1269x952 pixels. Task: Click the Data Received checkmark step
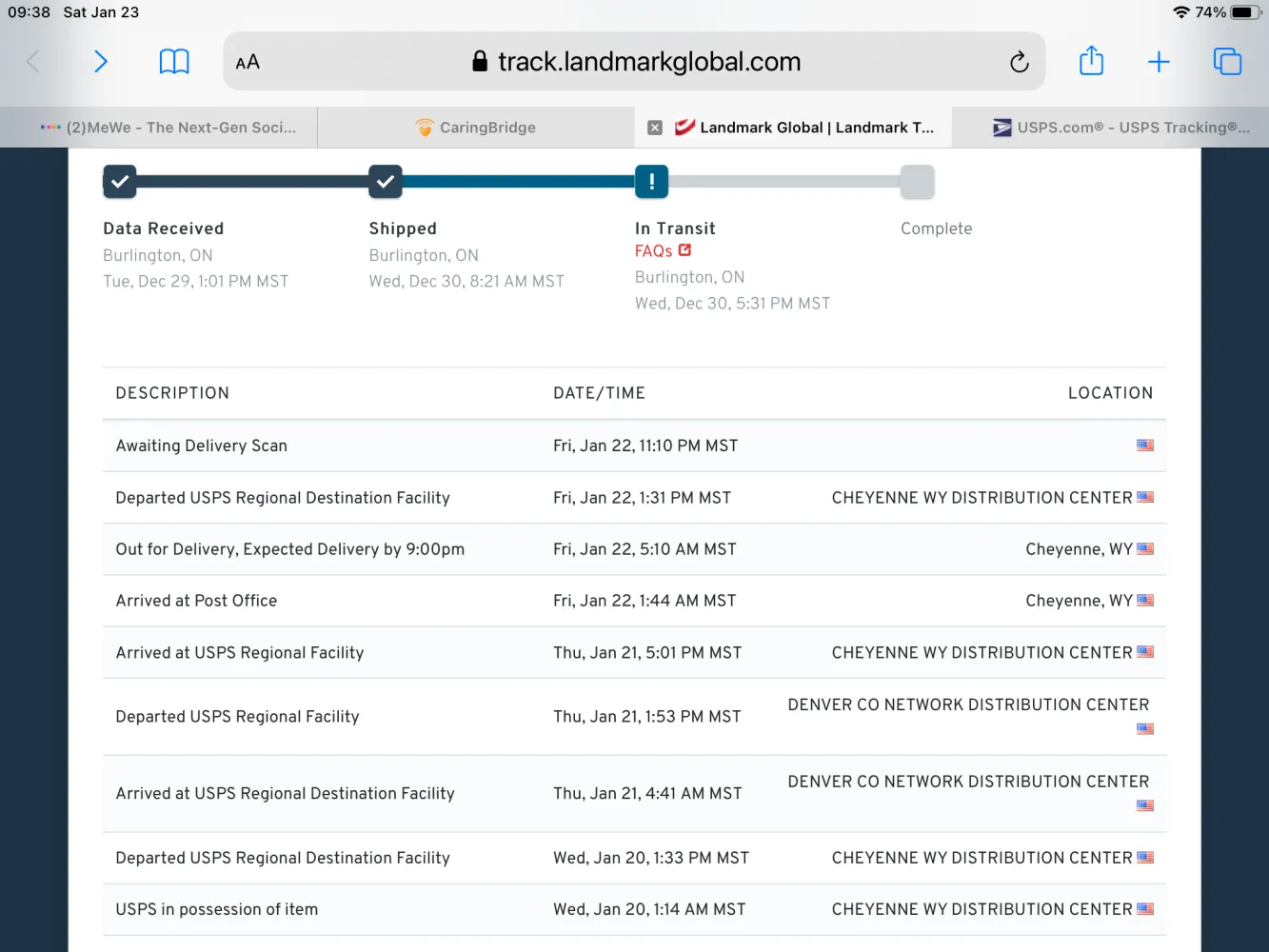(120, 182)
